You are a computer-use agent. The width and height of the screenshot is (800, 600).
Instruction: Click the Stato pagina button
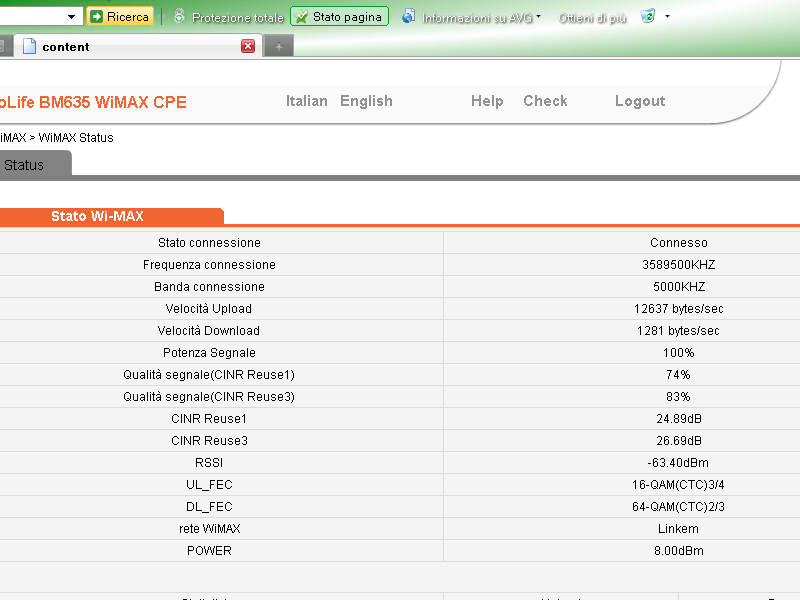point(339,17)
